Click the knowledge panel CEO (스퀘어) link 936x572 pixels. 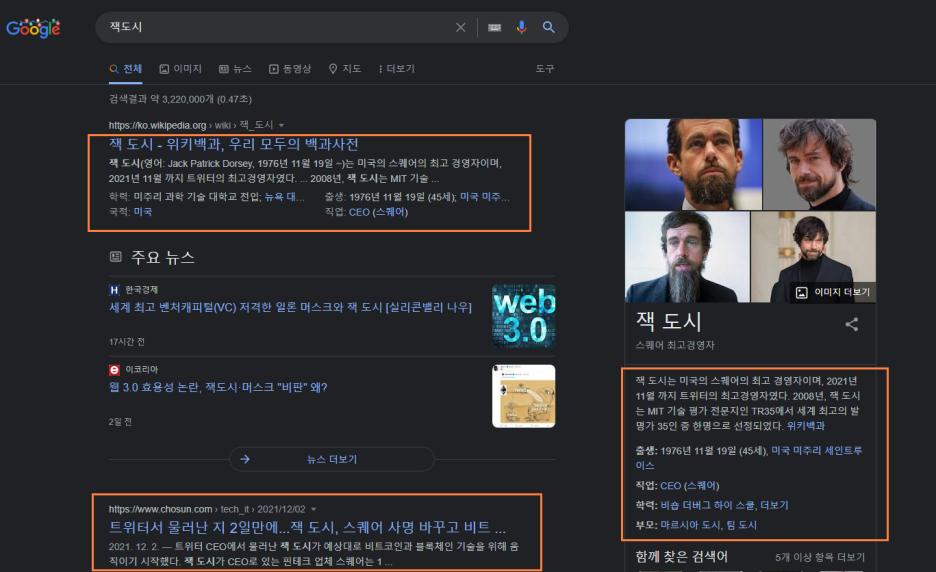click(x=689, y=485)
